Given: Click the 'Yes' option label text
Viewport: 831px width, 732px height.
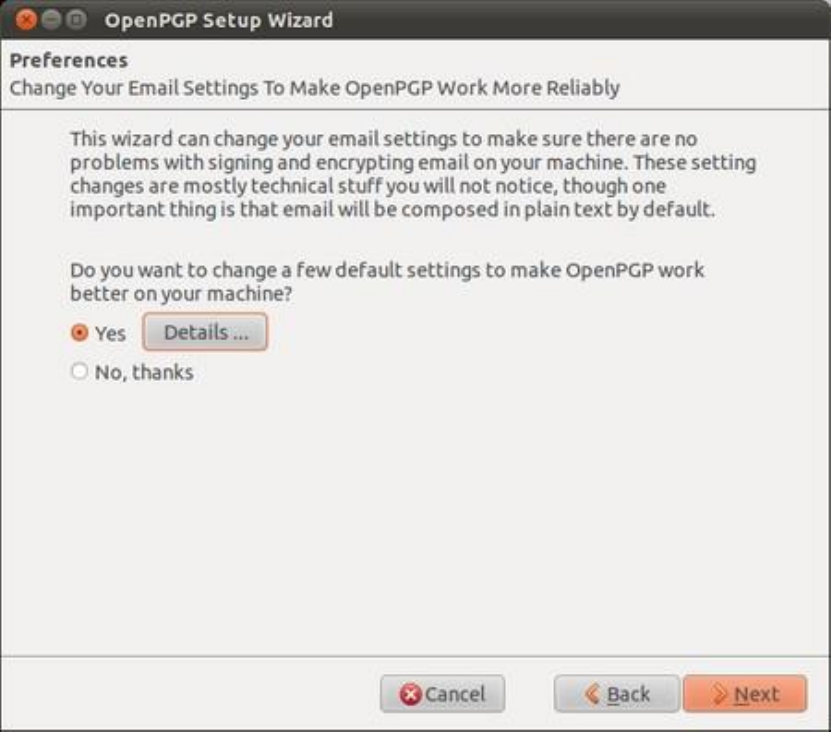Looking at the screenshot, I should pos(110,333).
